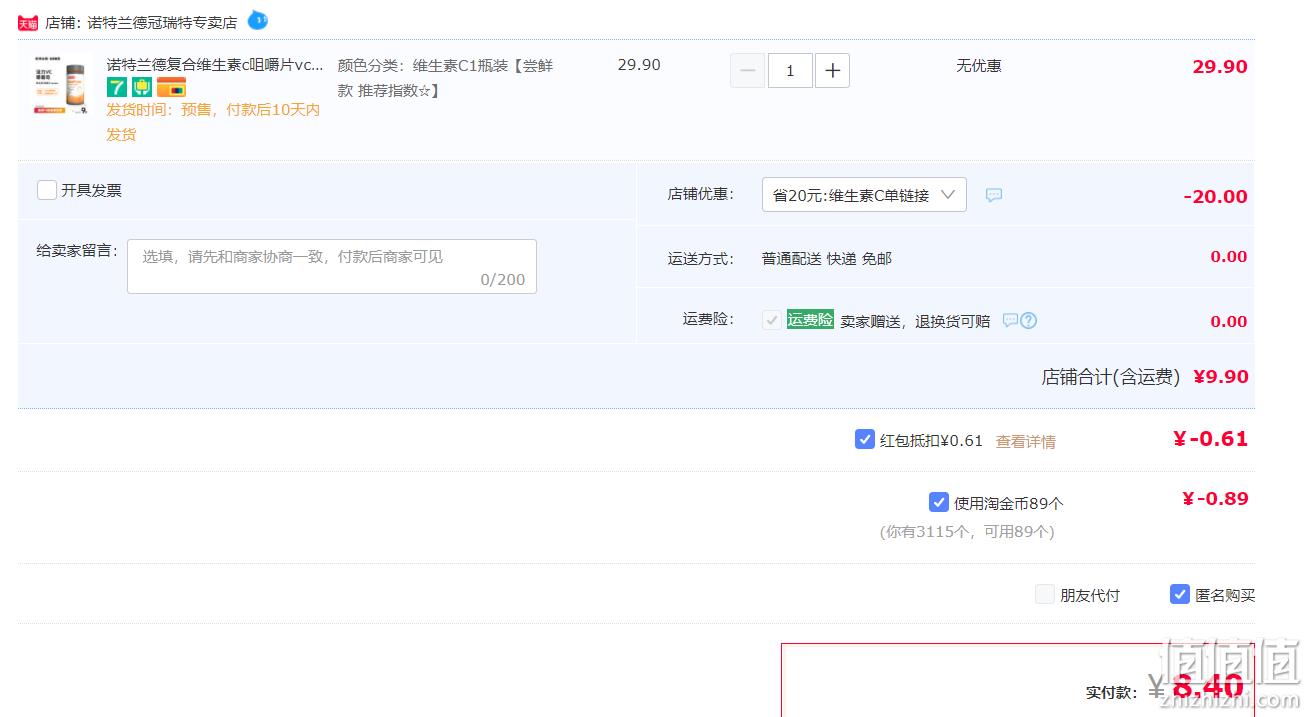Click the comment bubble icon beside the store discount dropdown
1309x717 pixels.
click(994, 195)
